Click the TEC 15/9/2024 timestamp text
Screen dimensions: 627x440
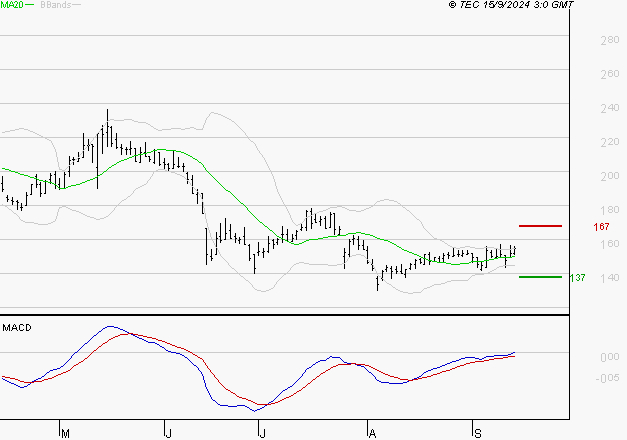click(511, 5)
